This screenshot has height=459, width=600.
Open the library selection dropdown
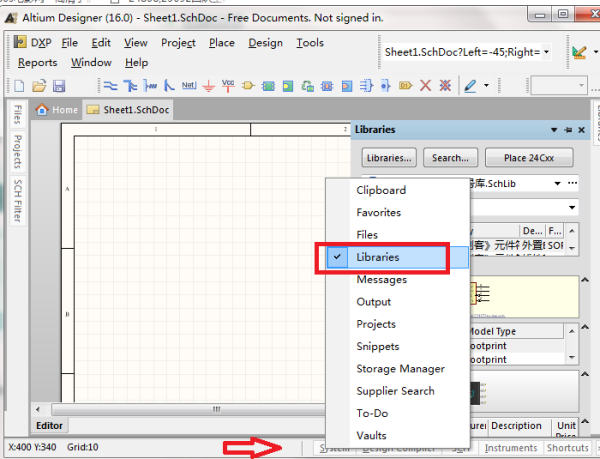(x=558, y=184)
